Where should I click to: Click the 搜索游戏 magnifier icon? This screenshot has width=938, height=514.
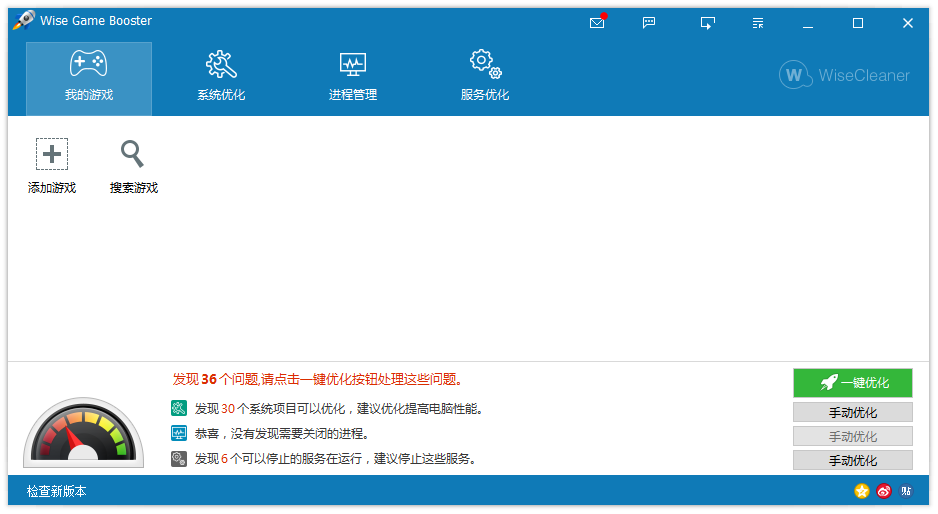132,154
